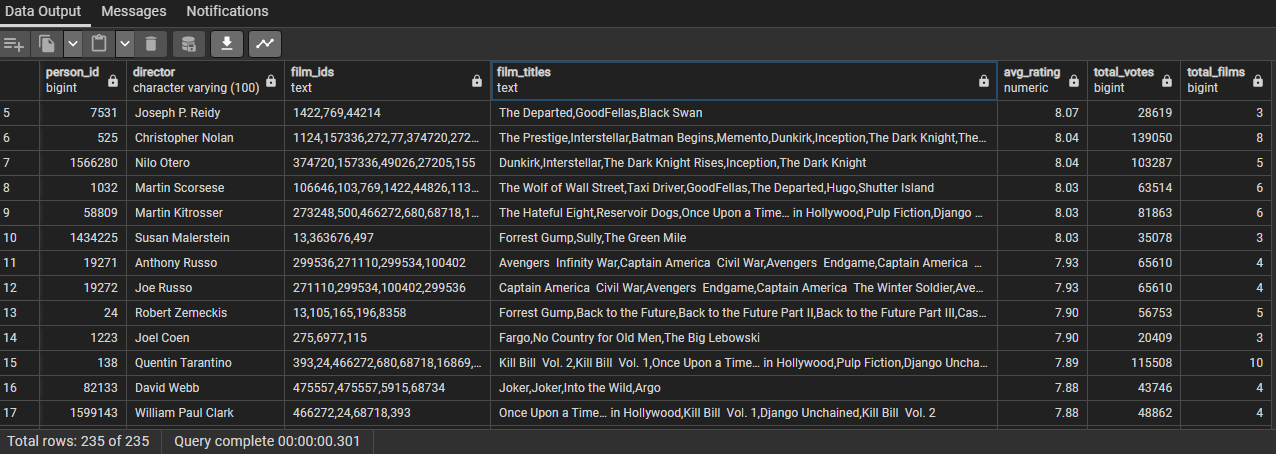Select the Christopher Nolan director cell
This screenshot has height=454, width=1276.
tap(206, 138)
